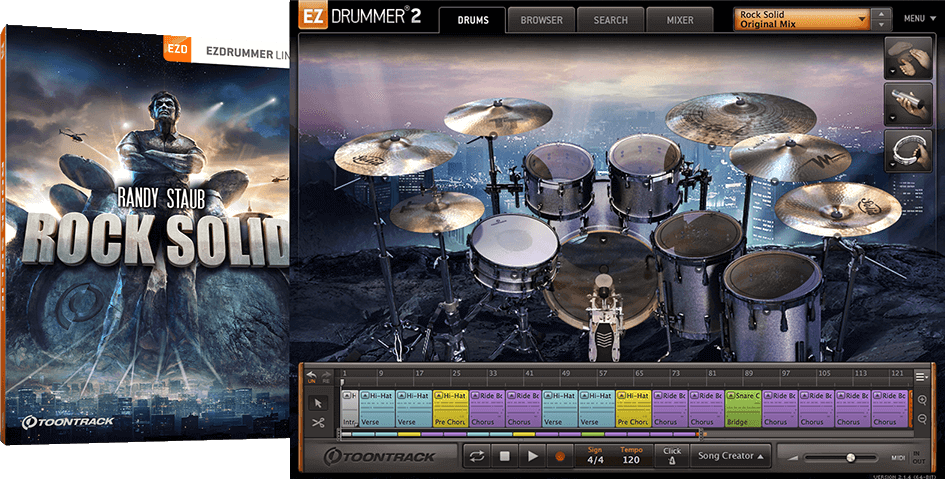Click bar 1 on the timeline ruler
945x479 pixels.
[344, 374]
